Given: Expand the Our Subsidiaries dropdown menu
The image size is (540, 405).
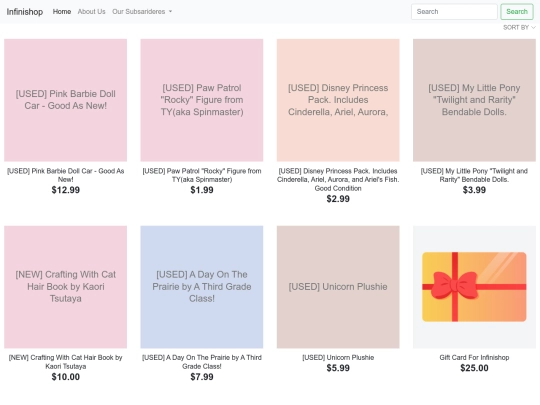Looking at the screenshot, I should (142, 12).
